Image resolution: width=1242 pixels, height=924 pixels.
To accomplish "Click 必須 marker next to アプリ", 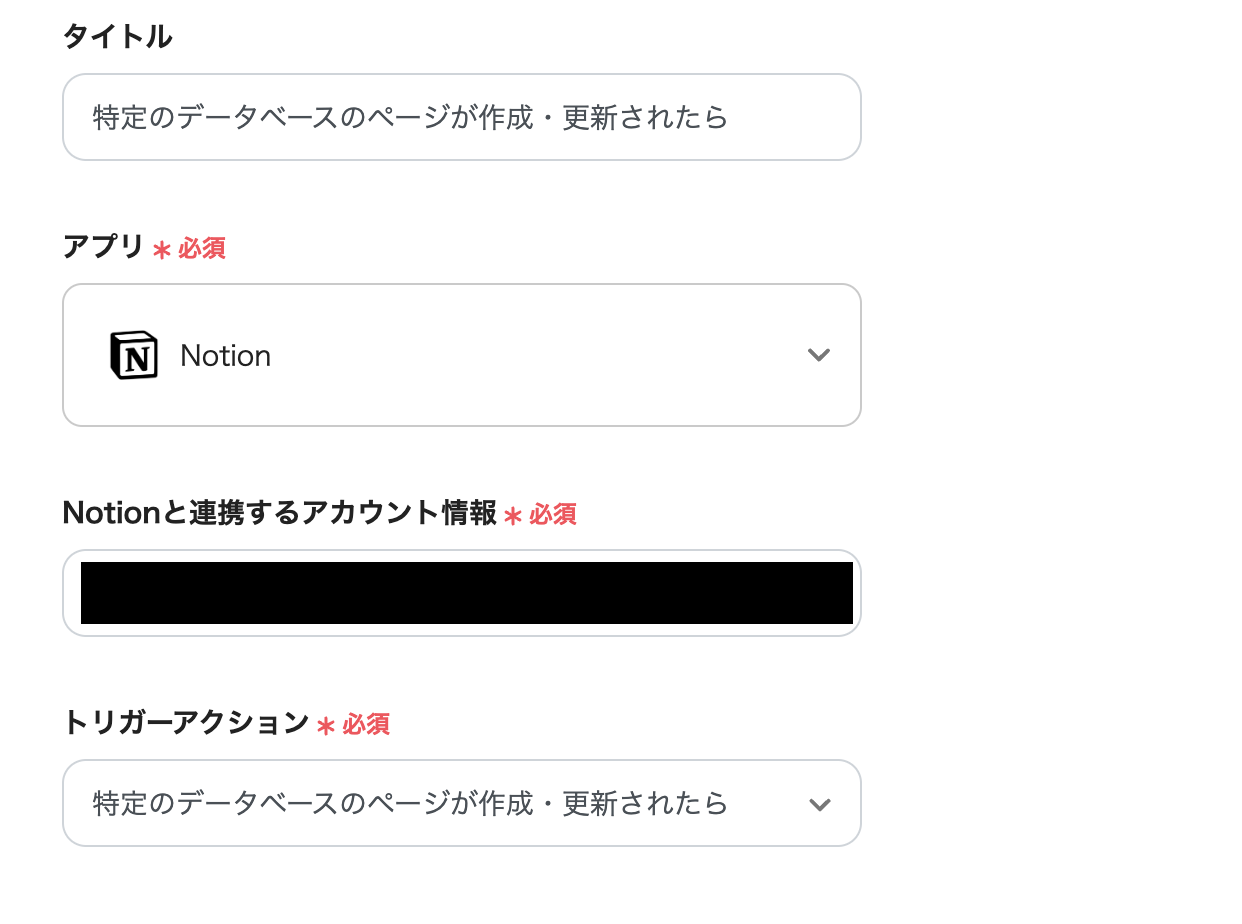I will (202, 249).
